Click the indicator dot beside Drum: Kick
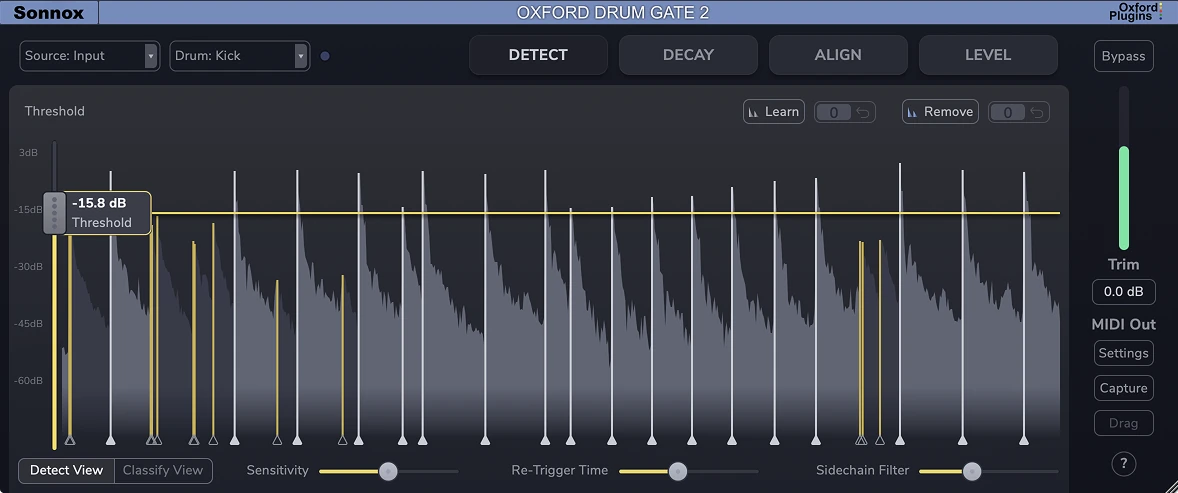Image resolution: width=1178 pixels, height=493 pixels. [x=325, y=56]
